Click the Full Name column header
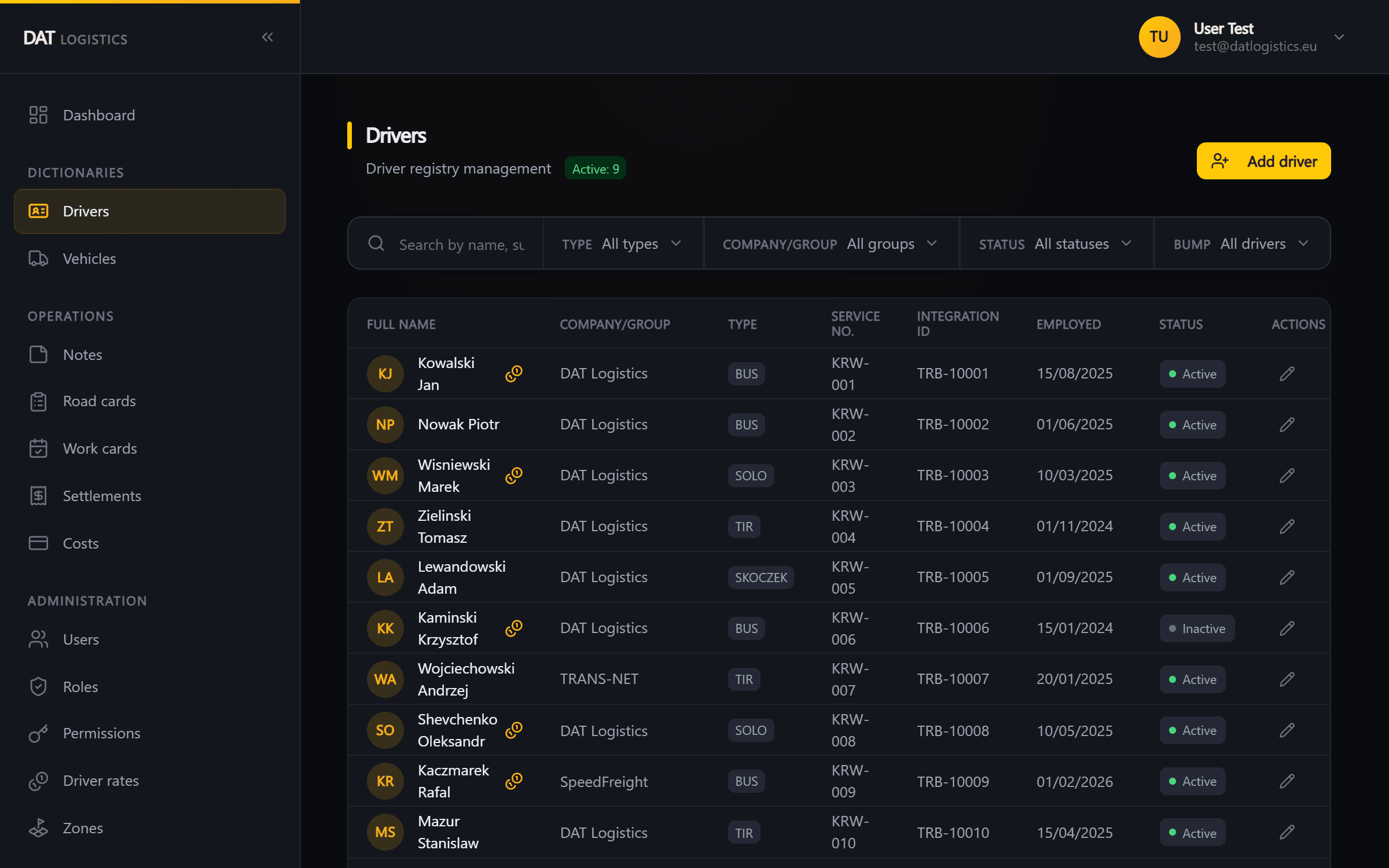1389x868 pixels. [401, 324]
